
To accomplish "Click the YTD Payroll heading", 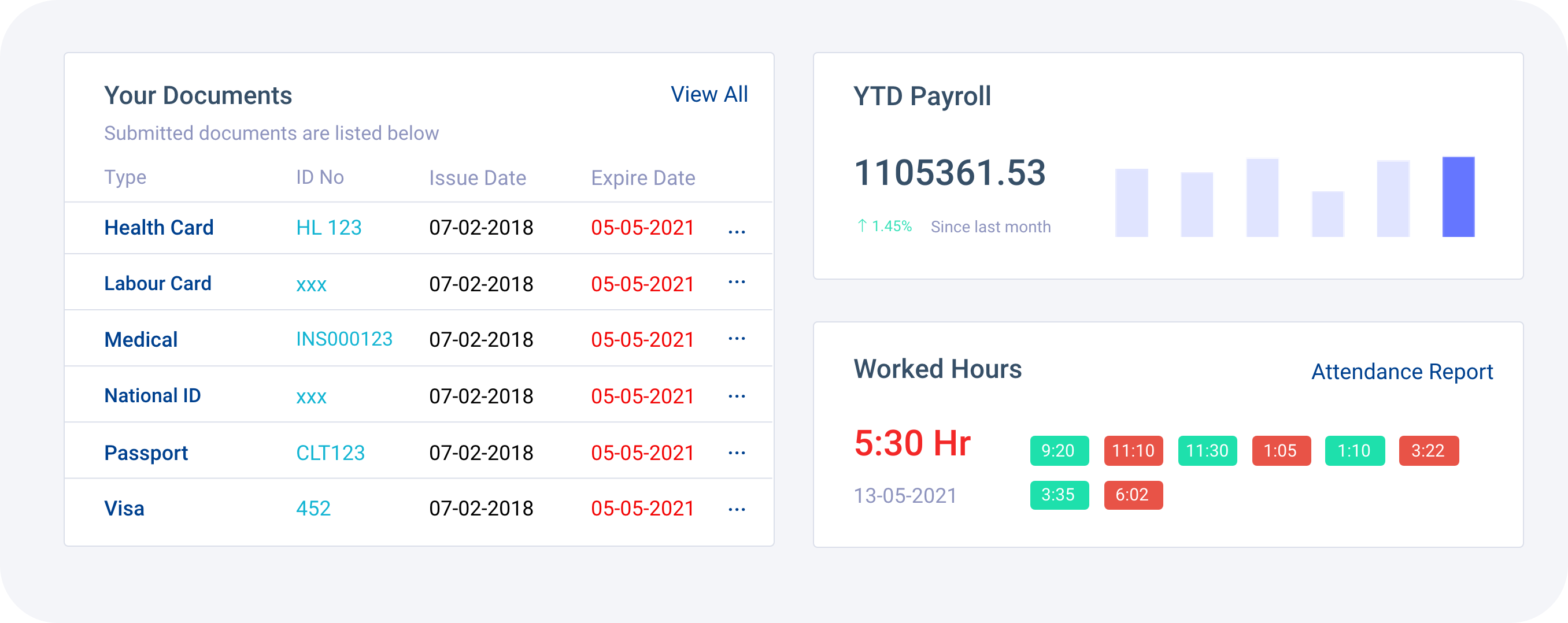I will (x=922, y=97).
